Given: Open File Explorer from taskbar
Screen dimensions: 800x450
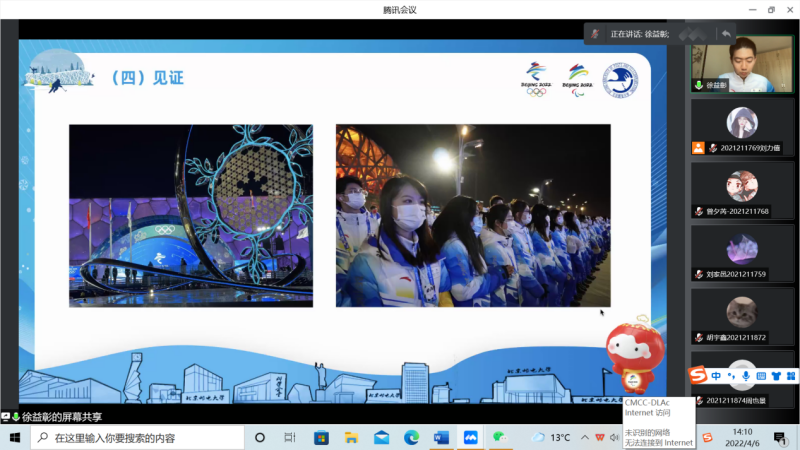Looking at the screenshot, I should pos(351,438).
